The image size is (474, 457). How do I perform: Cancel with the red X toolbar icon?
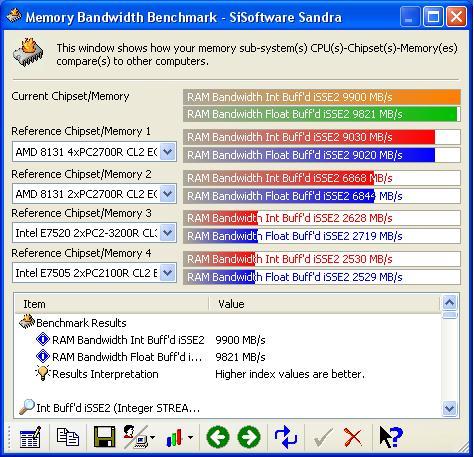pyautogui.click(x=353, y=437)
